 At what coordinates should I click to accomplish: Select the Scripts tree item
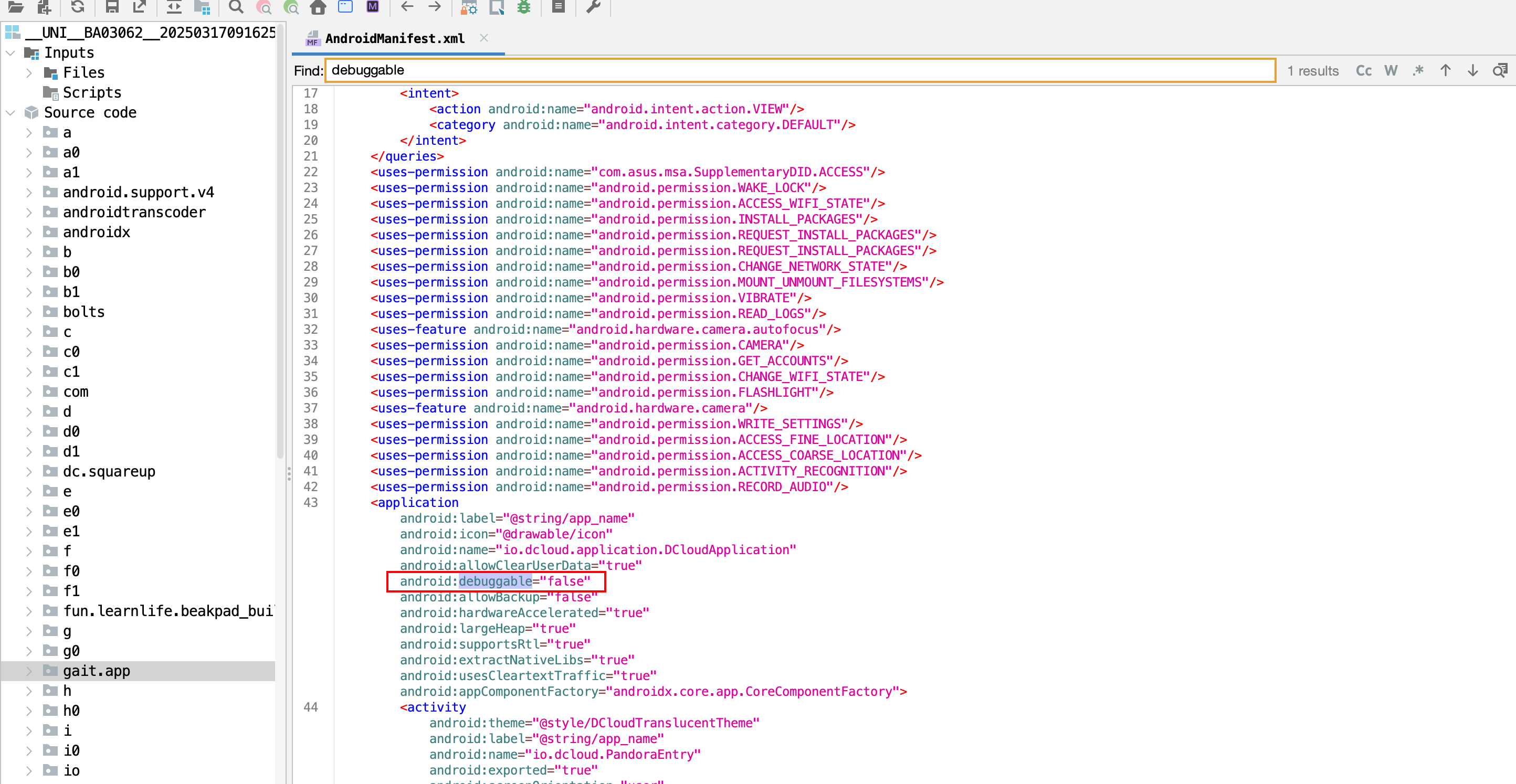[92, 93]
